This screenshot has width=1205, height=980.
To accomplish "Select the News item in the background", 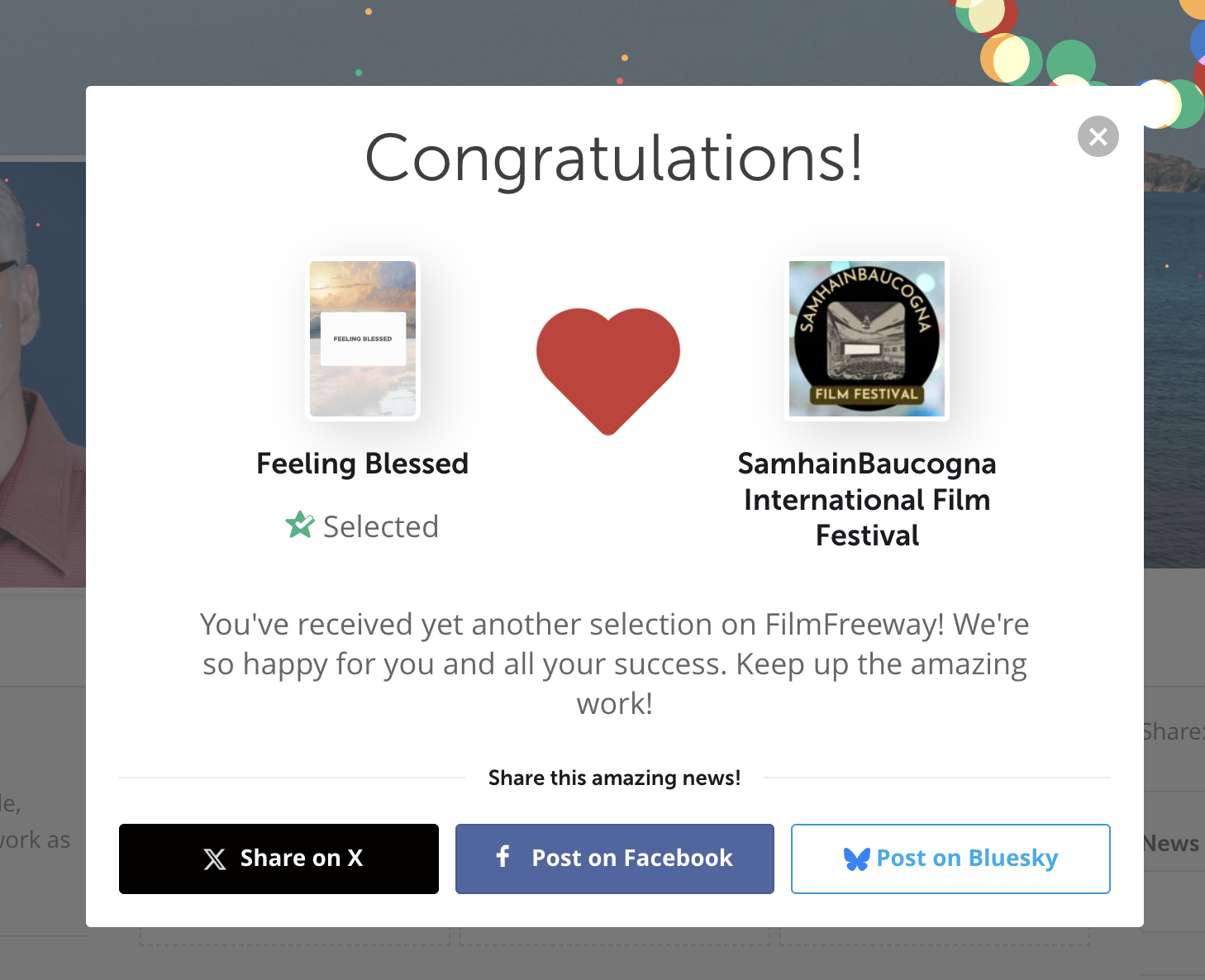I will (1172, 843).
